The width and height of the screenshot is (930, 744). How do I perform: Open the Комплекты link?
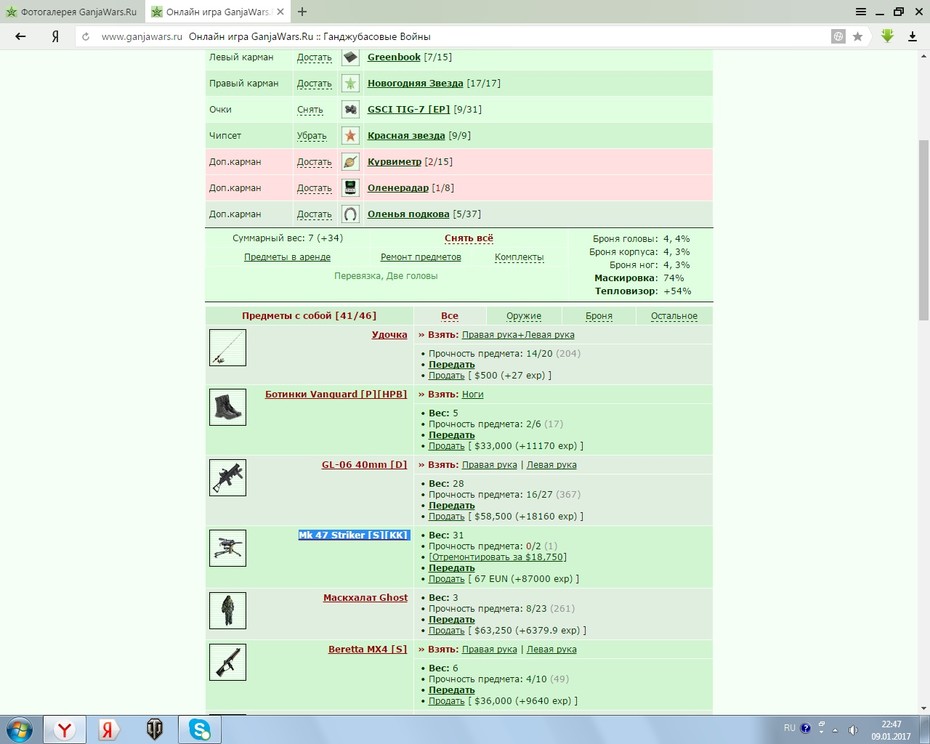[x=519, y=257]
